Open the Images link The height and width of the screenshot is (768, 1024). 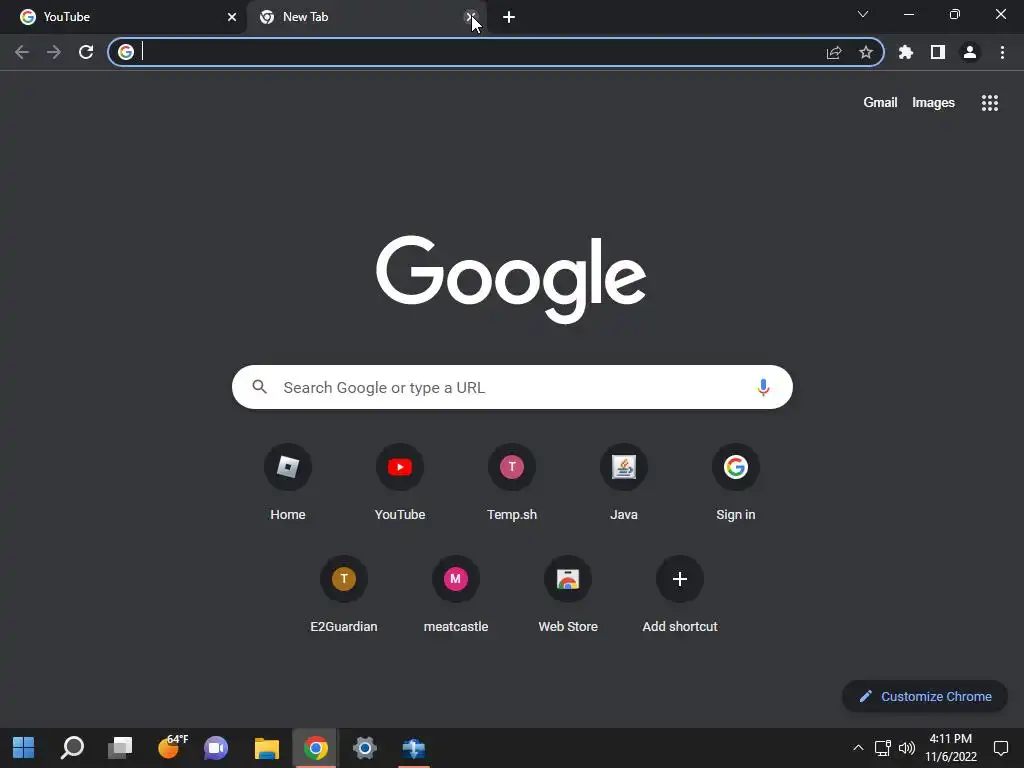[x=933, y=103]
